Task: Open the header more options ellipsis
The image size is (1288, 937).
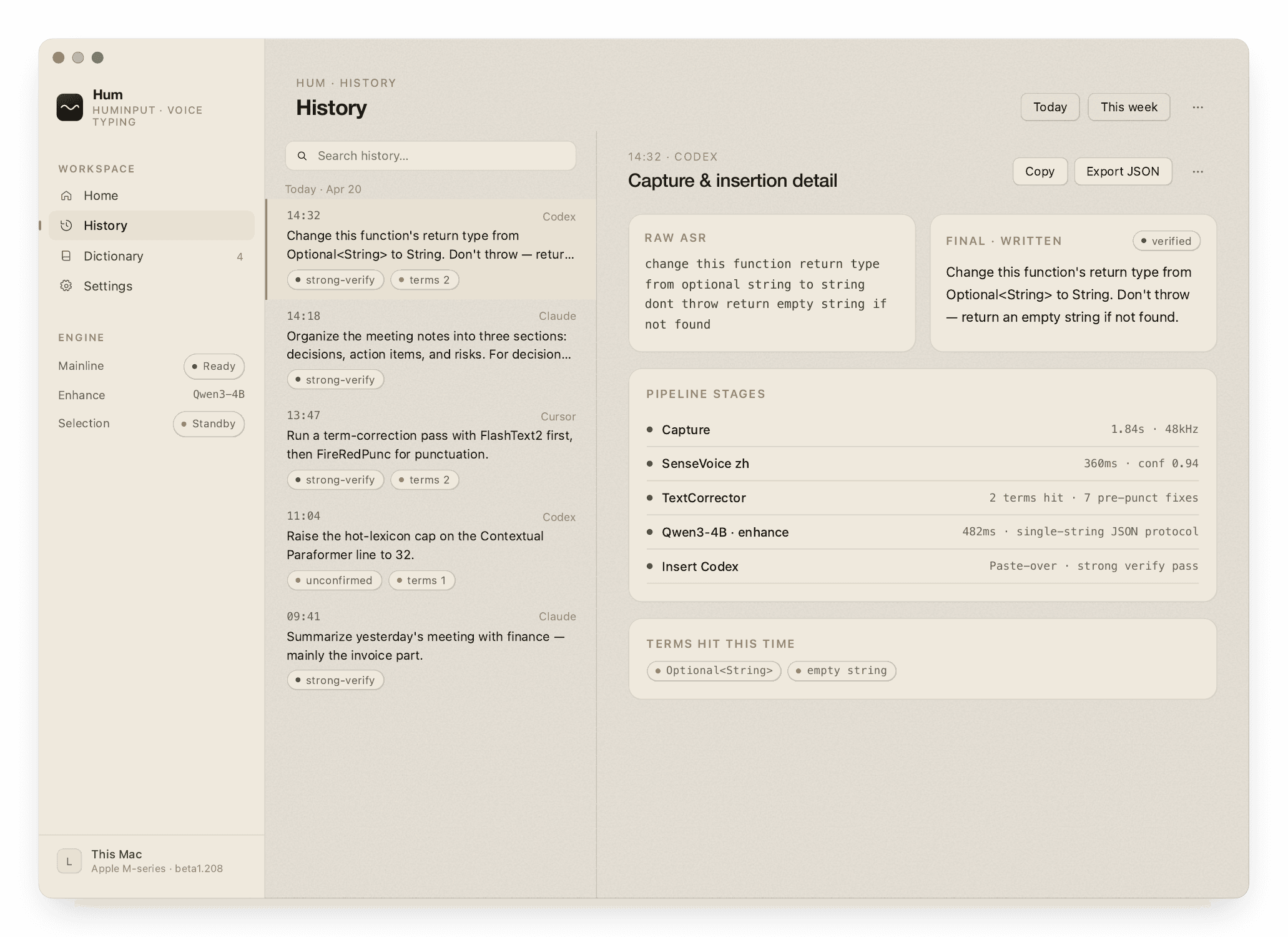Action: pos(1197,107)
